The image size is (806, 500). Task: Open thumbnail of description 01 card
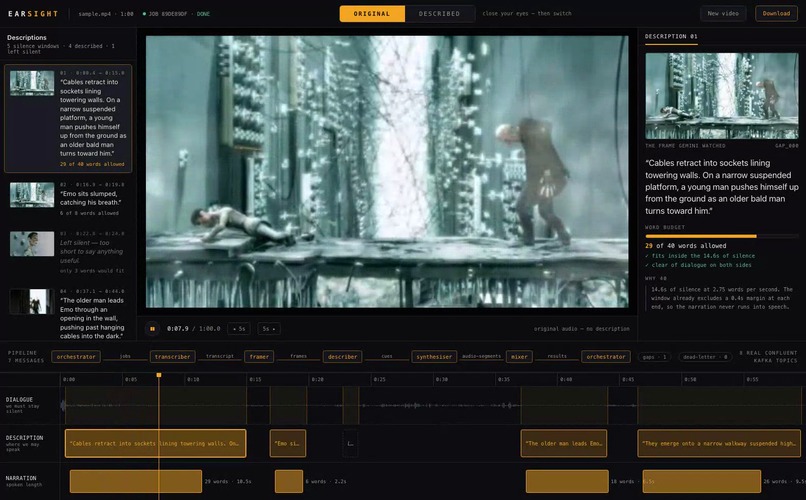coord(32,83)
